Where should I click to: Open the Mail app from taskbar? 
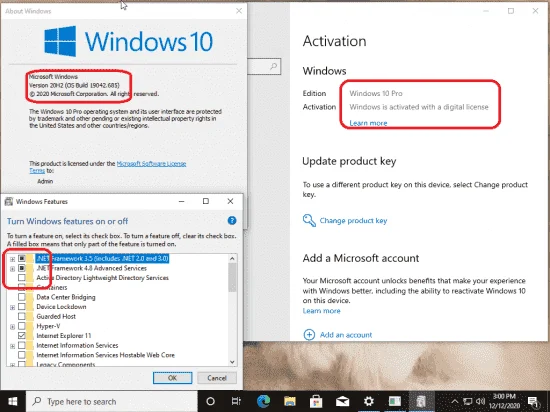coord(342,401)
